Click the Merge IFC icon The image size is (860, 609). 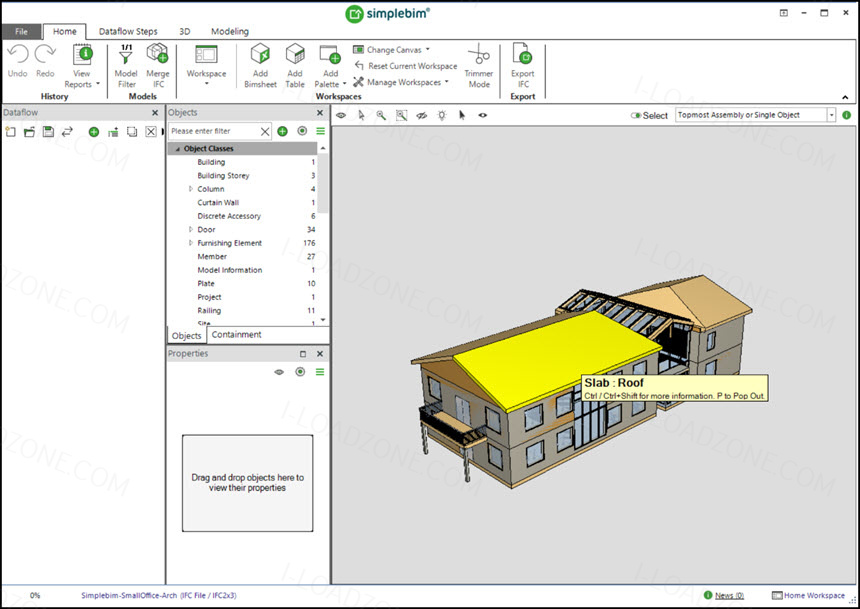coord(157,54)
